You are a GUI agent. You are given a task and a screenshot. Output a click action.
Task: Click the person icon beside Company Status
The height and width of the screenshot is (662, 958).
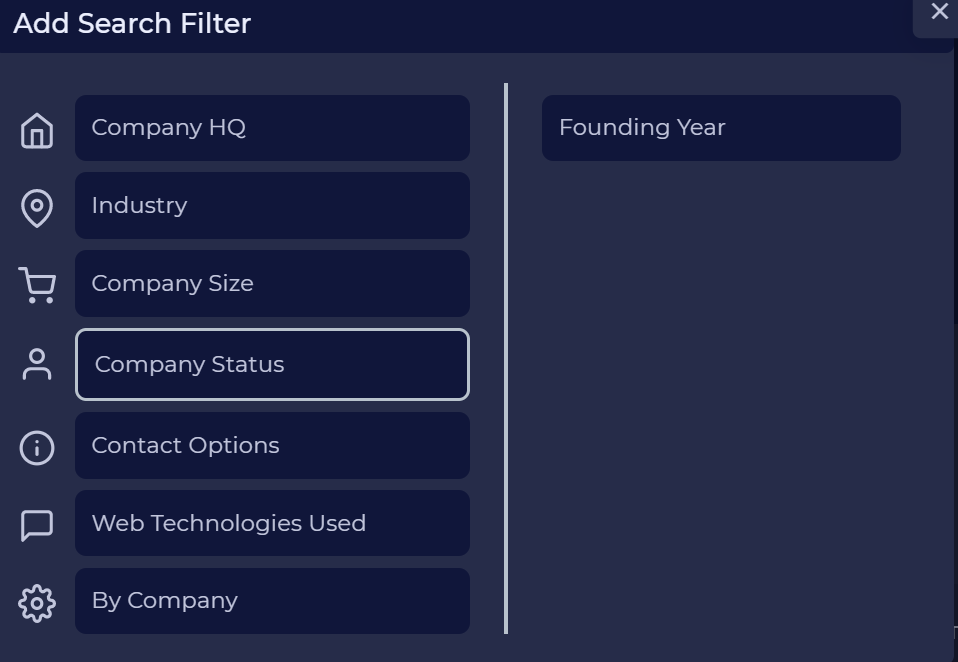pyautogui.click(x=37, y=364)
